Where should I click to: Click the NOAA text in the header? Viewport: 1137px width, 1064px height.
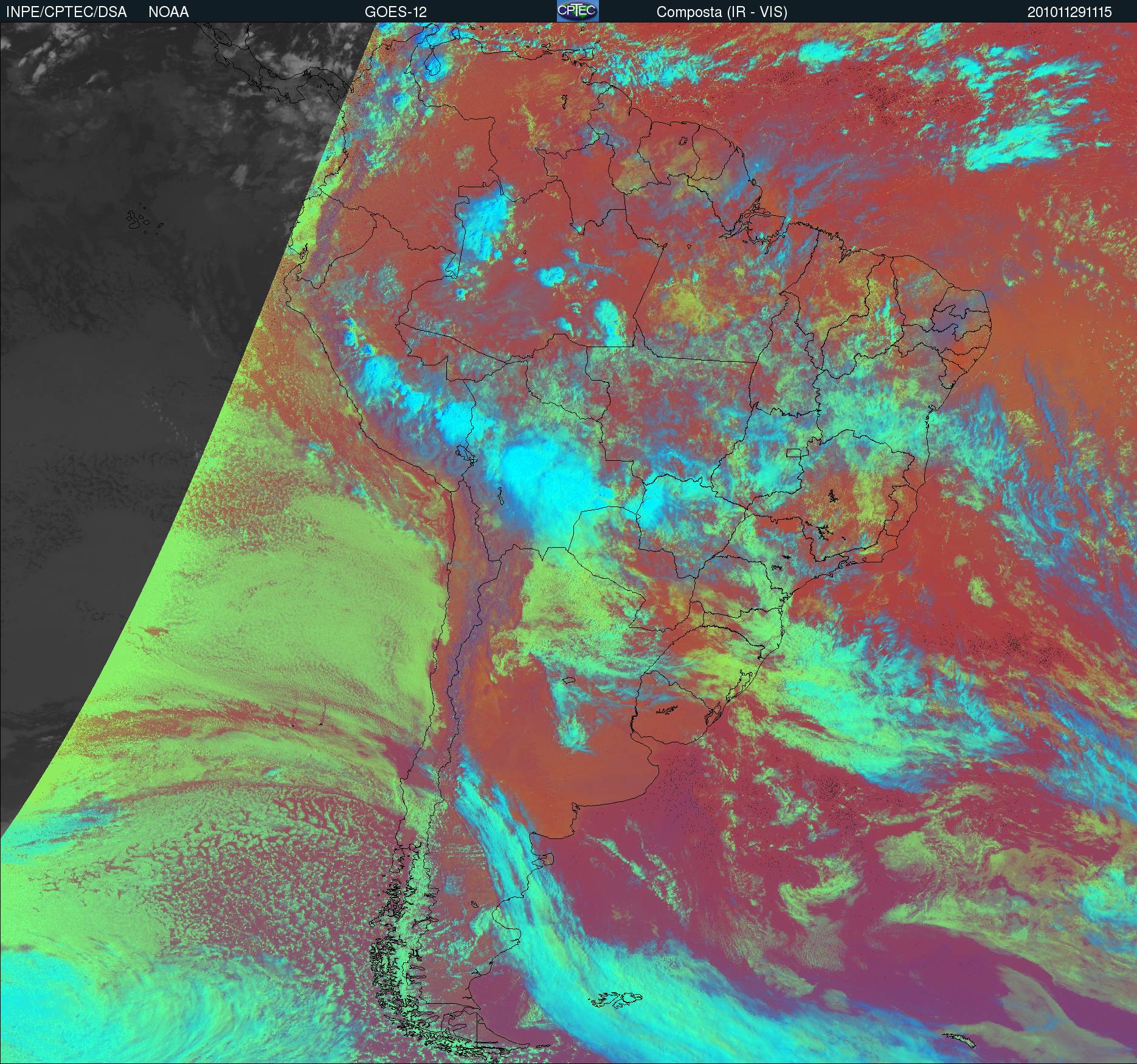168,12
